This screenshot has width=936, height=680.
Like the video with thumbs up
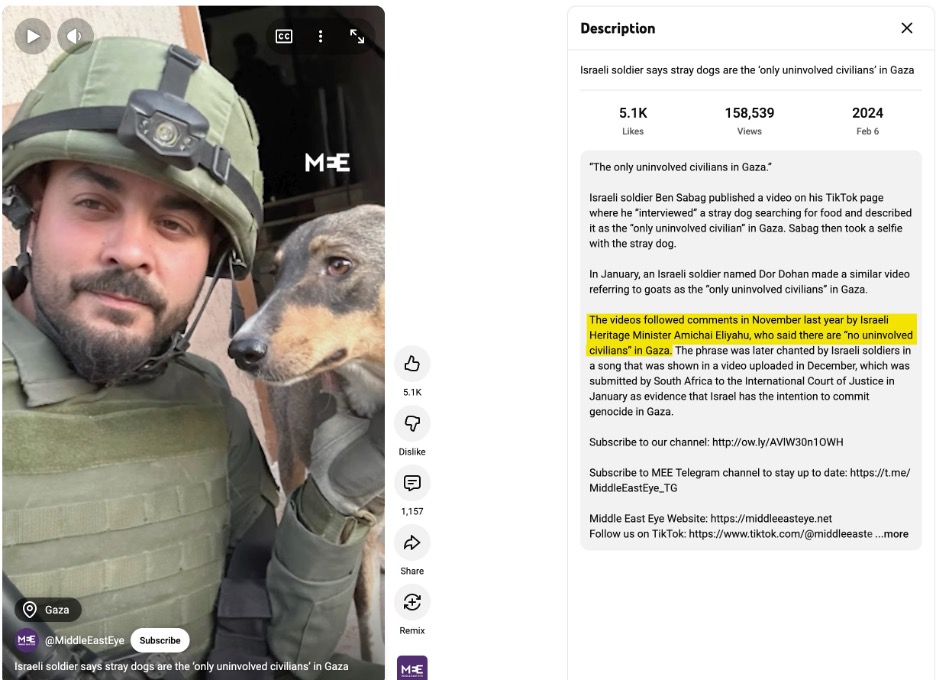(412, 363)
